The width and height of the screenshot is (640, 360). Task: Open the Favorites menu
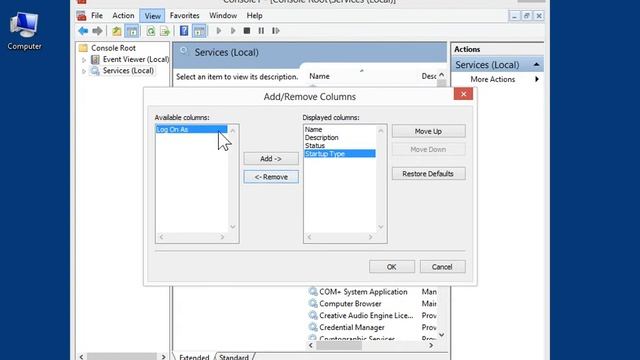184,16
